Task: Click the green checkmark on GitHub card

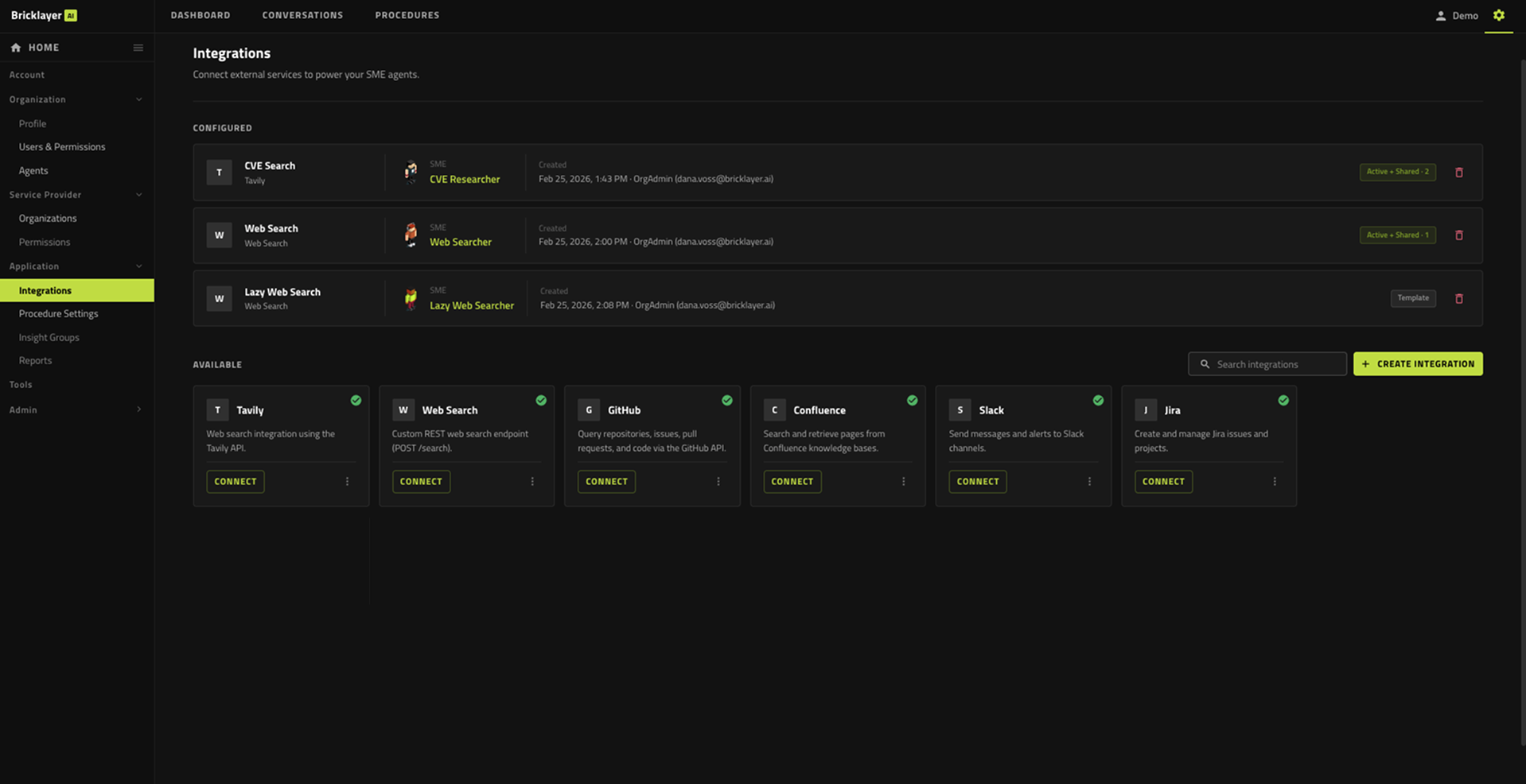Action: click(727, 401)
